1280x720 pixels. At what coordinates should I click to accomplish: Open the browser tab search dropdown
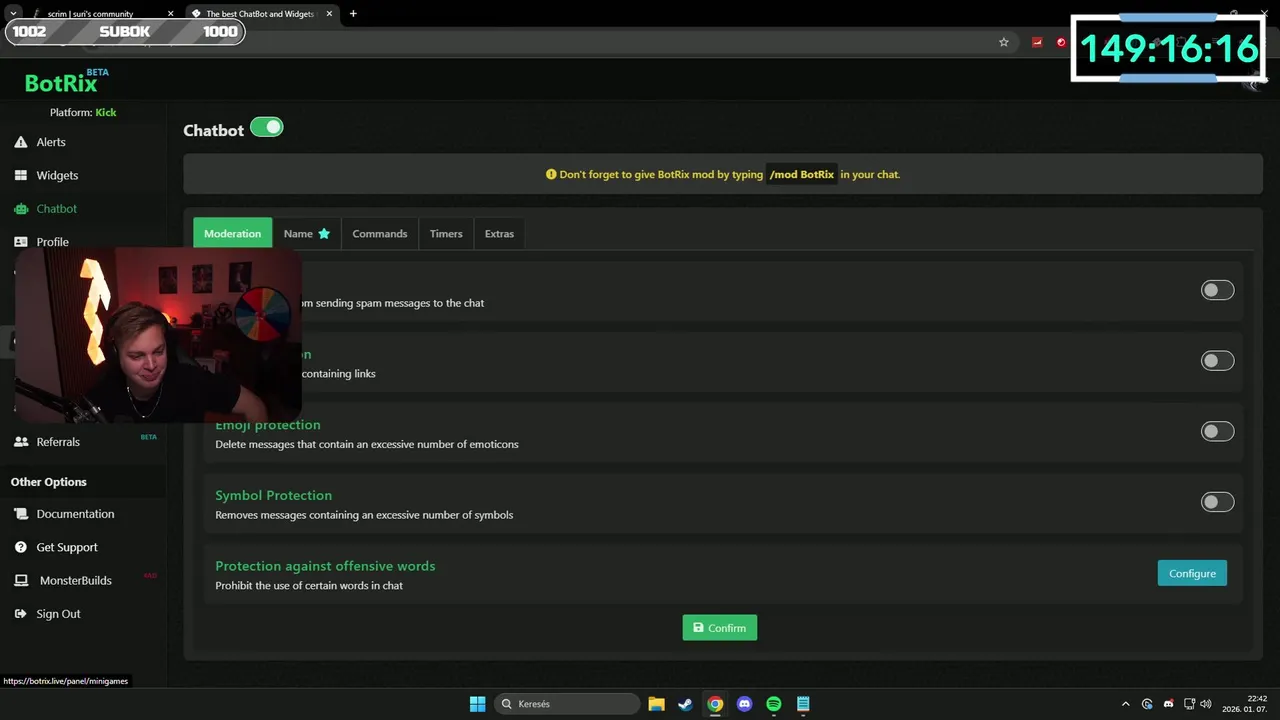tap(13, 14)
